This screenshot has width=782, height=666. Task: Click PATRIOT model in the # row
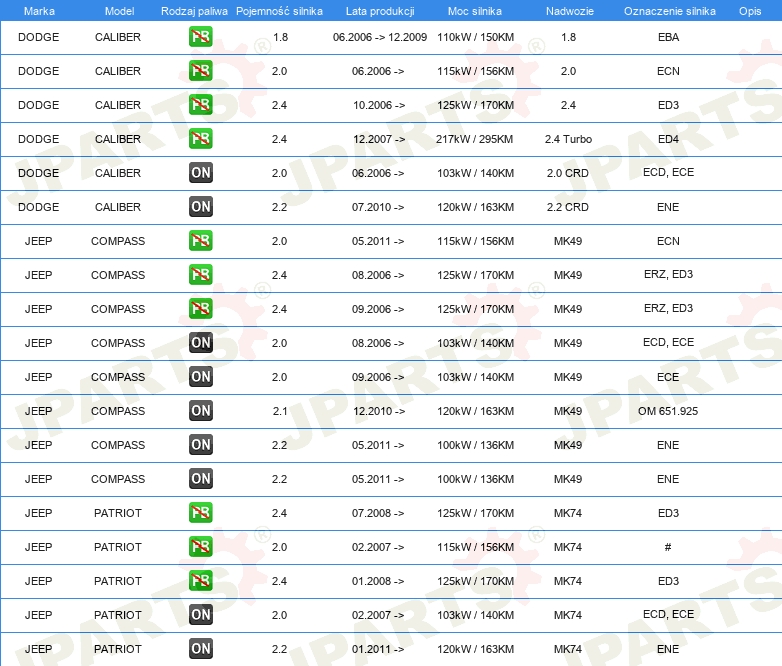pos(118,547)
